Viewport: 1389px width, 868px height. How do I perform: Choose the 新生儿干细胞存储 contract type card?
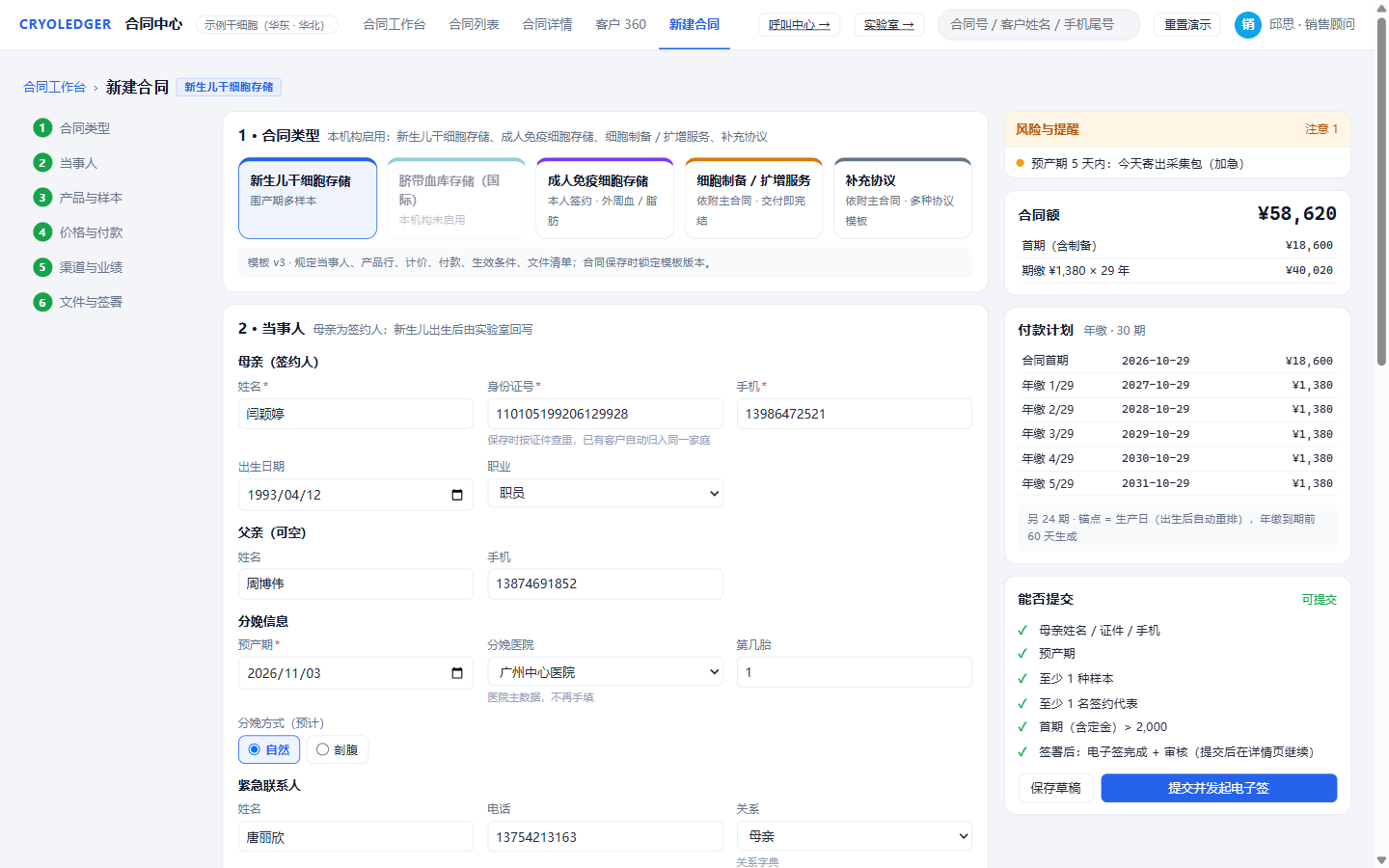coord(308,199)
